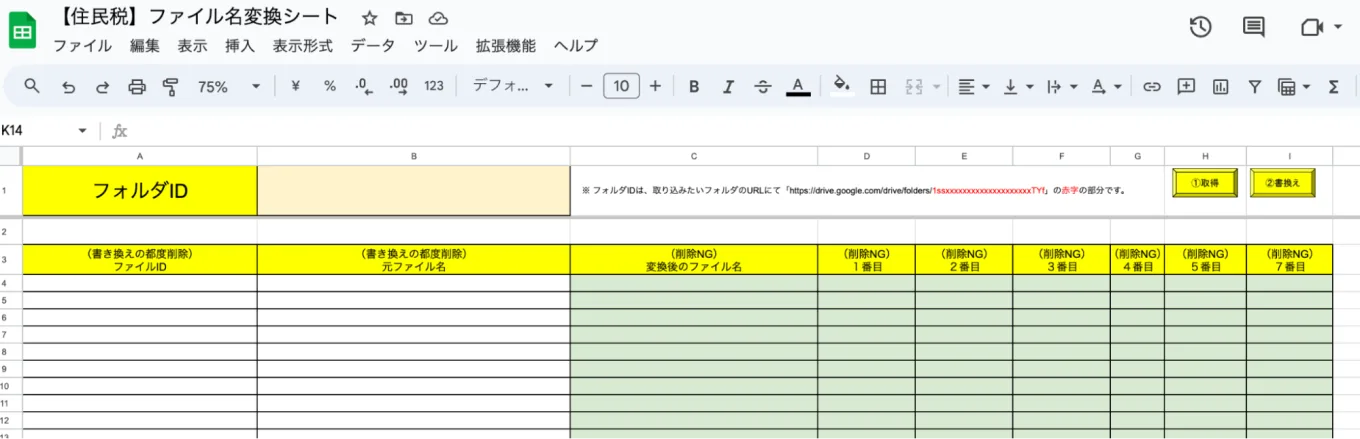Open the comments panel icon
Viewport: 1360px width, 439px height.
pos(1254,28)
